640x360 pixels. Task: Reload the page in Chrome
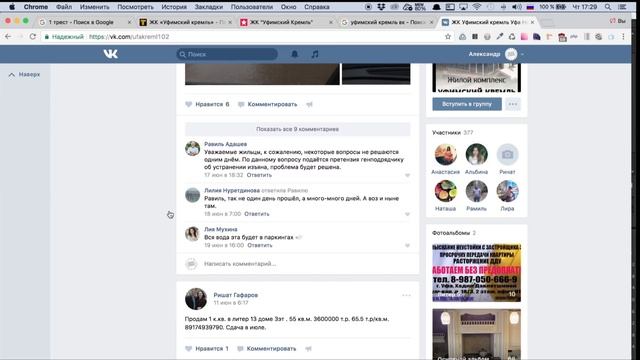click(33, 37)
